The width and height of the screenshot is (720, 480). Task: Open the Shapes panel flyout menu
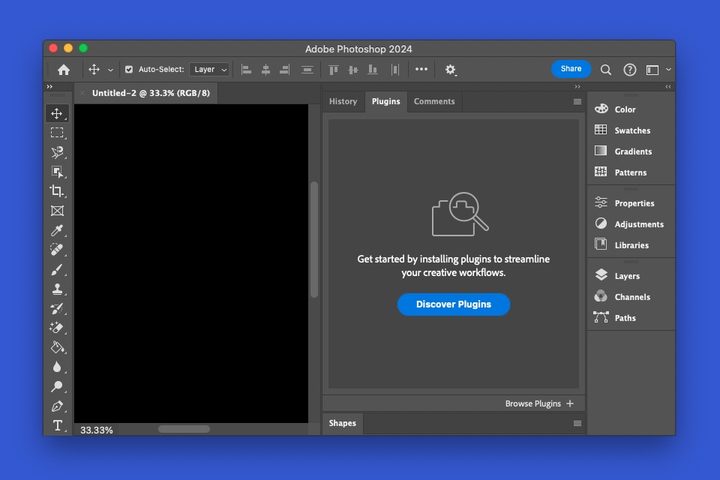[577, 423]
